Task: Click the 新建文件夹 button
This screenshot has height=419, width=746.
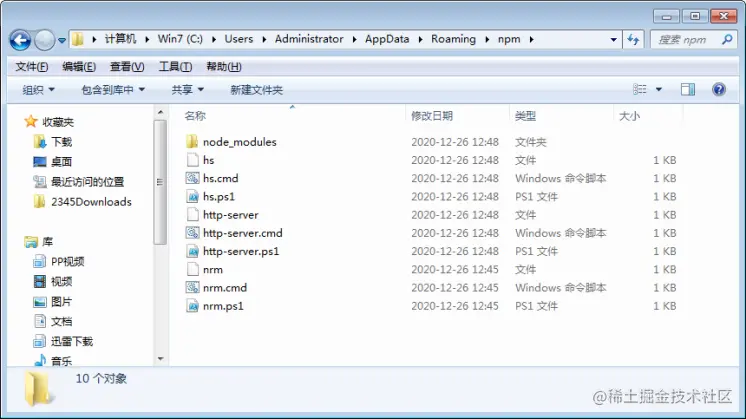Action: 256,90
